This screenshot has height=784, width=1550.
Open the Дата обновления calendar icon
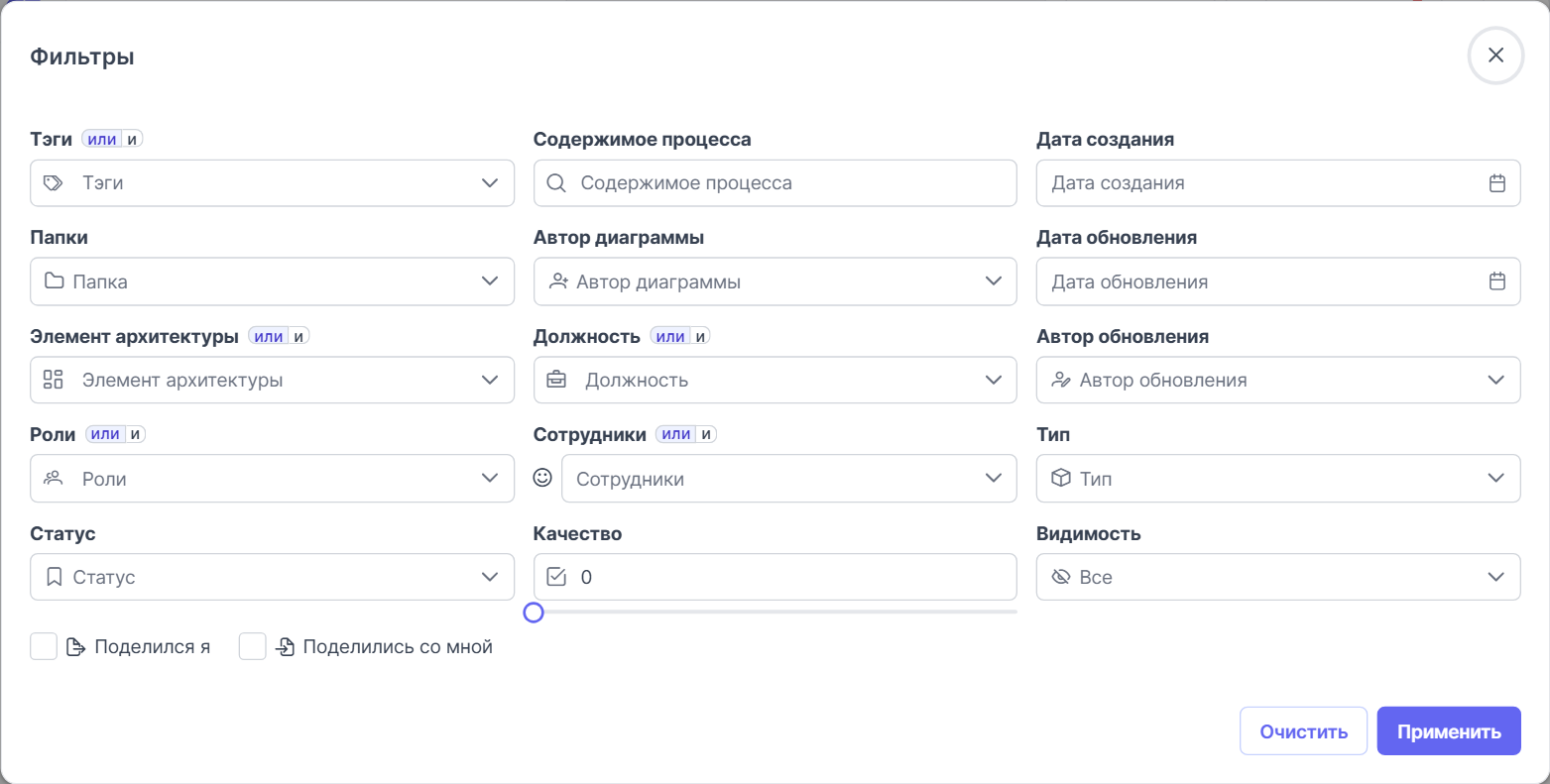[1497, 281]
